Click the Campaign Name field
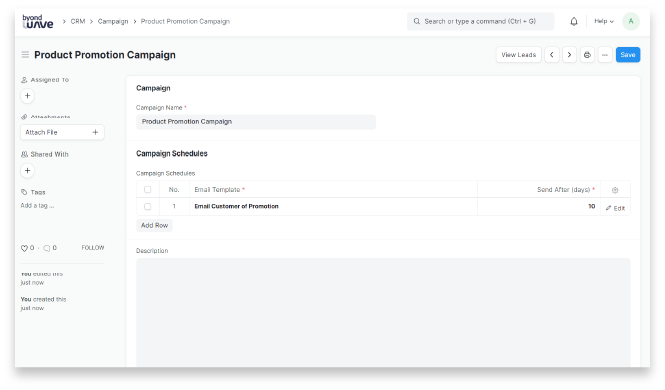 tap(256, 122)
